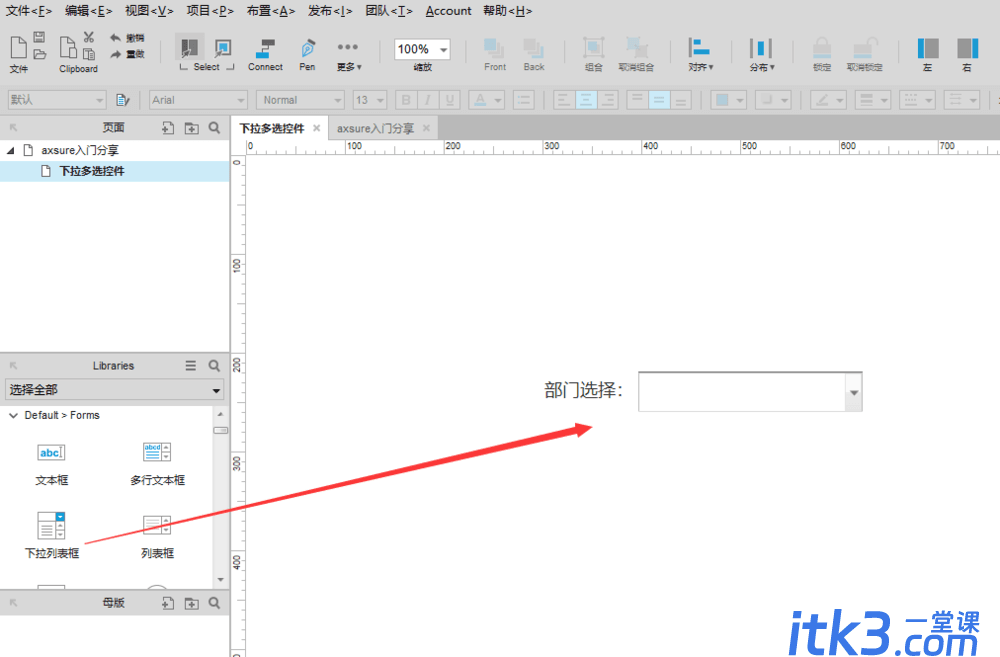Select the contained selection mode tool
The height and width of the screenshot is (657, 1000).
pos(223,47)
